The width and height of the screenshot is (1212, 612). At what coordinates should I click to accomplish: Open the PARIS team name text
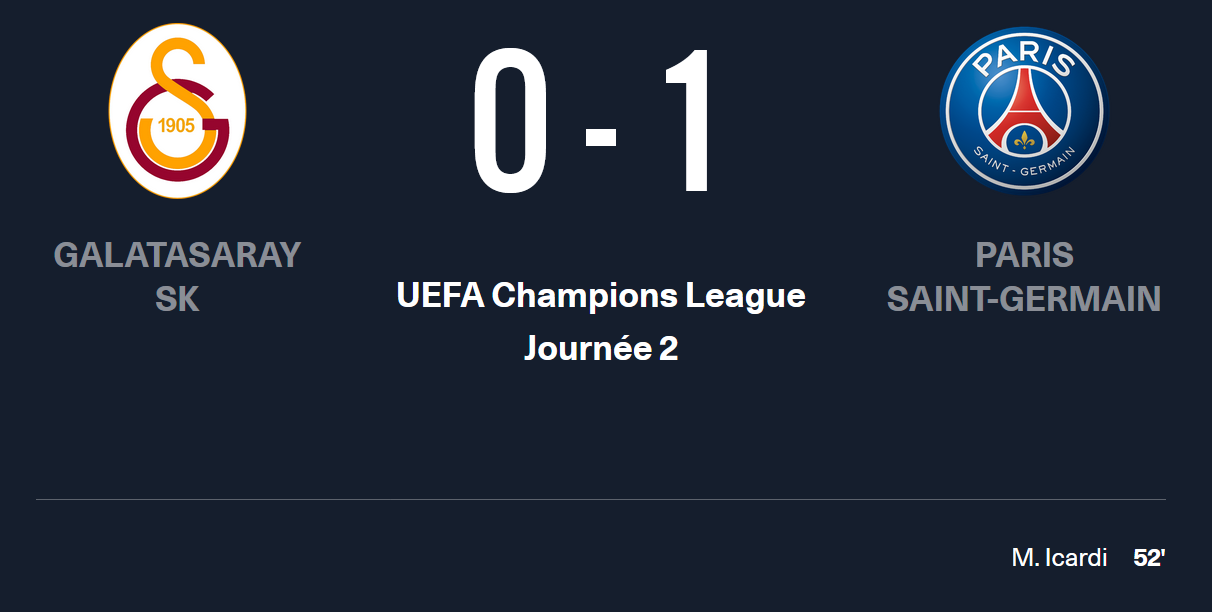(1024, 255)
